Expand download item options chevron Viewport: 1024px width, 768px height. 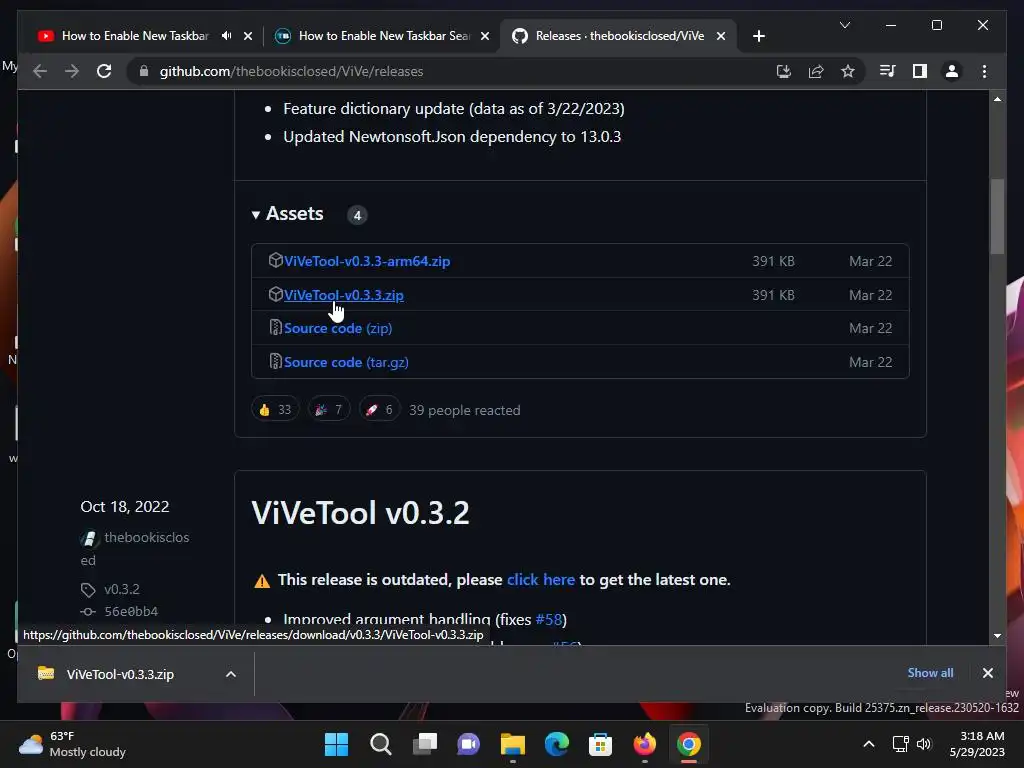[231, 674]
